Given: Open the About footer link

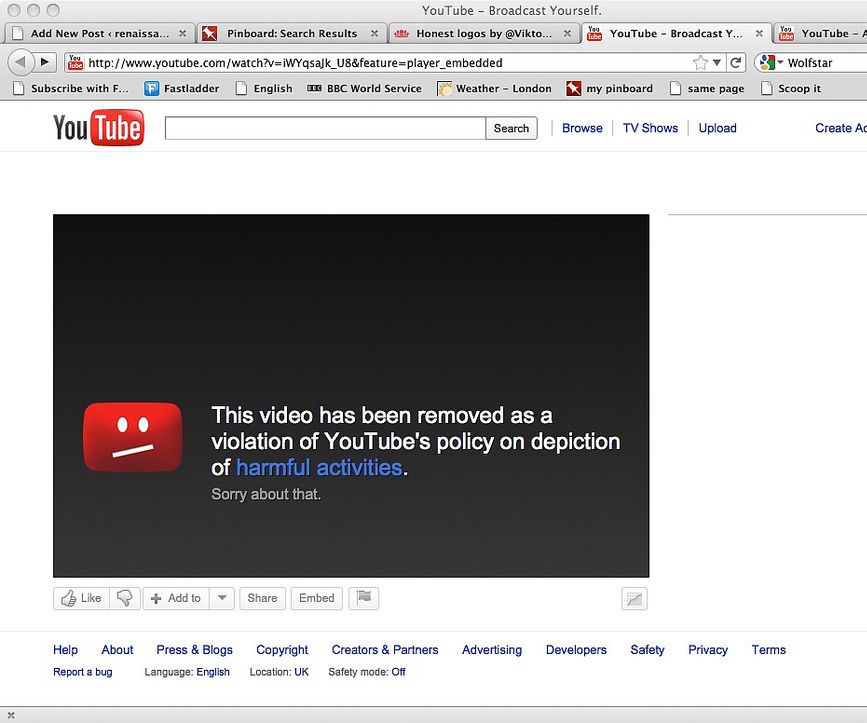Looking at the screenshot, I should (117, 650).
